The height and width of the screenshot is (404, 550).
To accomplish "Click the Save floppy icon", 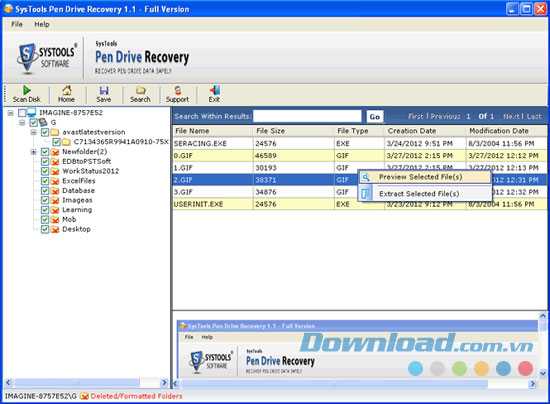I will tap(104, 90).
